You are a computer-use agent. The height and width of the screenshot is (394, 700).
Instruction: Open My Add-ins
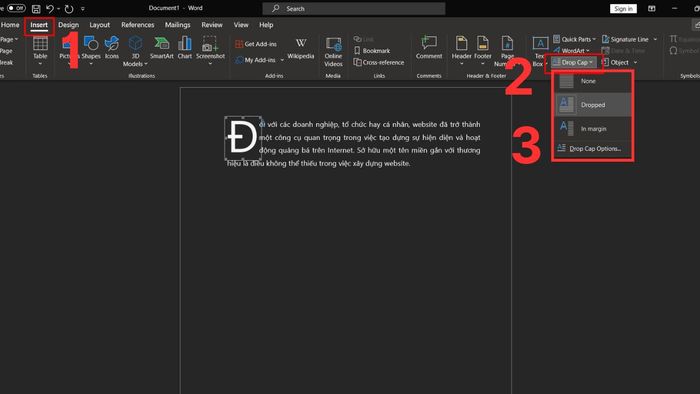click(x=256, y=60)
